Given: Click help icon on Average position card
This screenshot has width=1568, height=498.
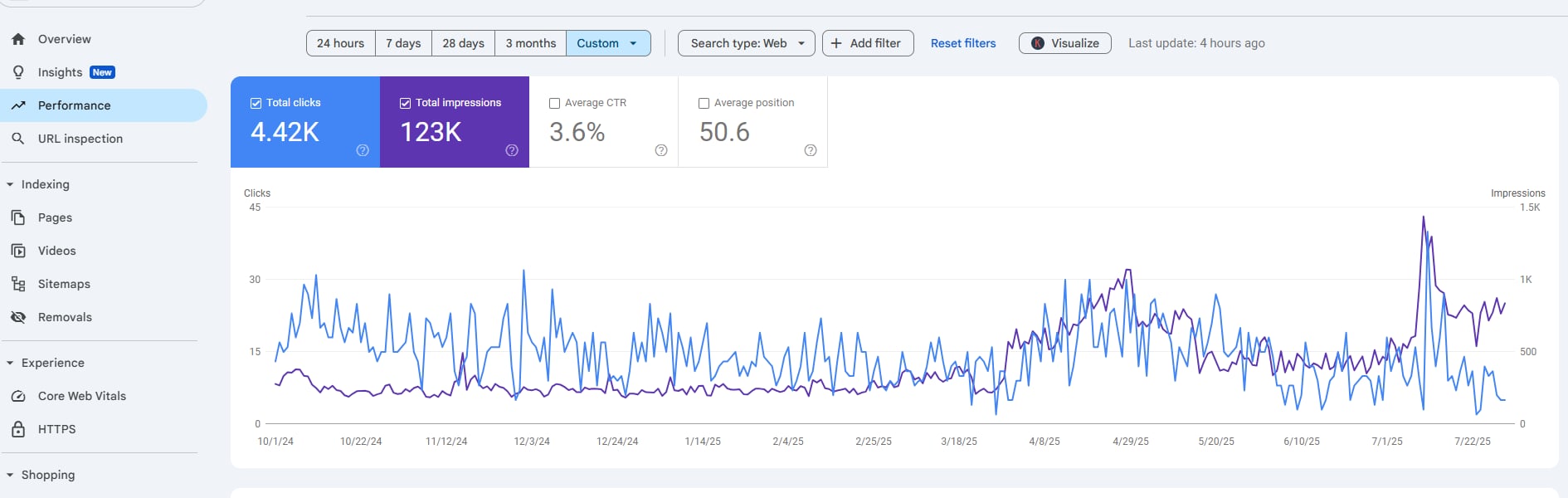Looking at the screenshot, I should pyautogui.click(x=811, y=150).
